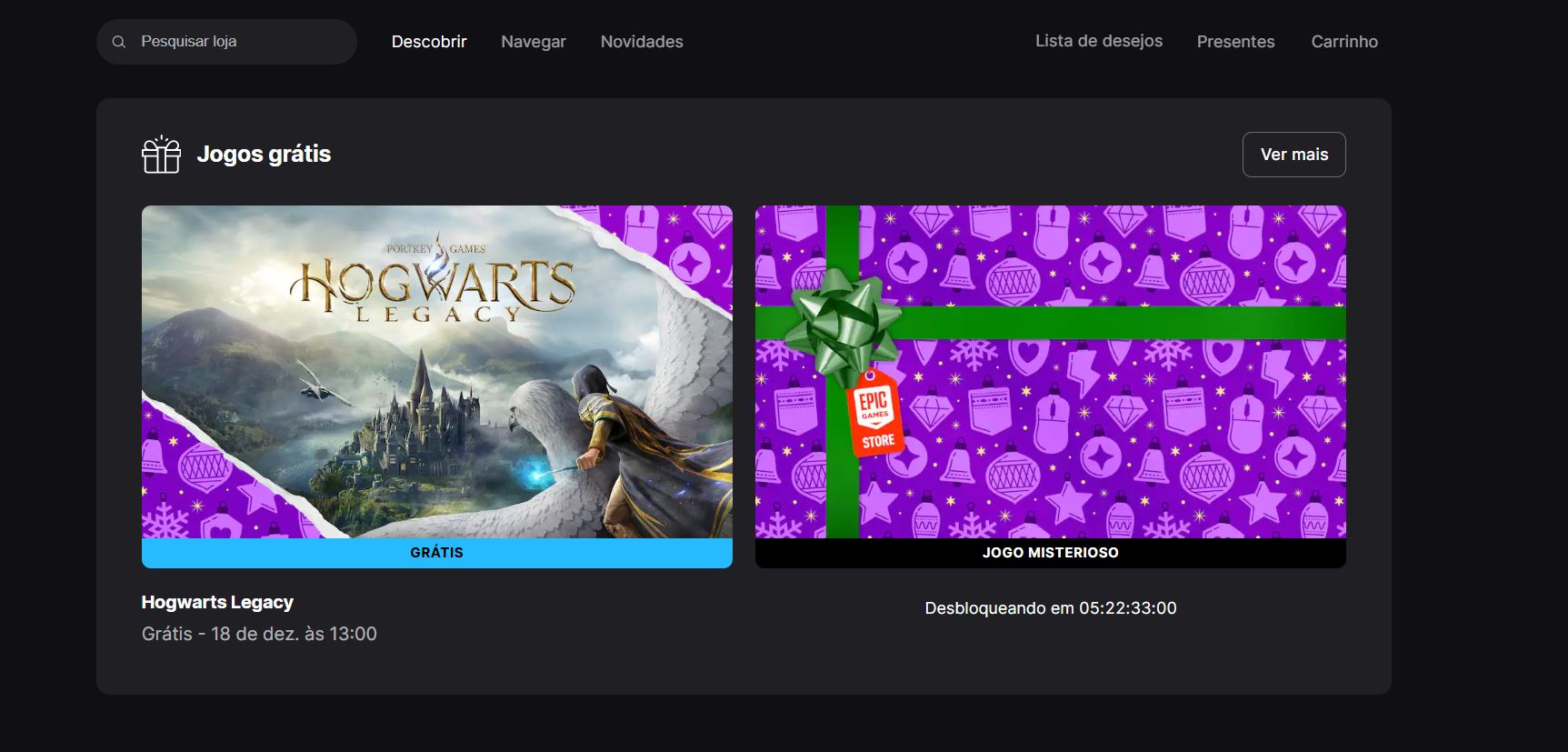Screen dimensions: 1568x752
Task: Click the red Epic Games Store tag
Action: pyautogui.click(x=874, y=415)
